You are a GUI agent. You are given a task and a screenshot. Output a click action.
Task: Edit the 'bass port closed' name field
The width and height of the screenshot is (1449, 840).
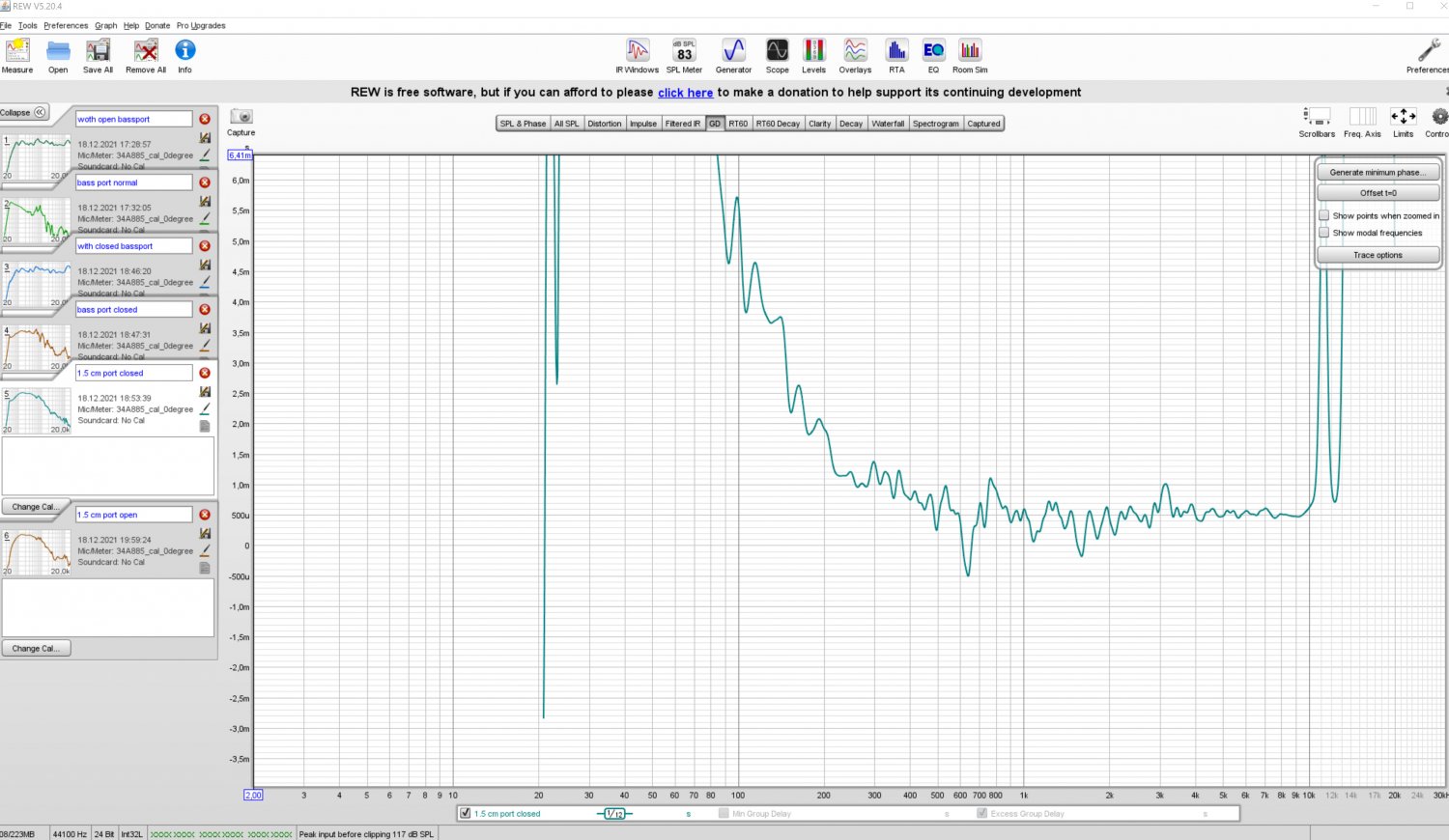(134, 309)
